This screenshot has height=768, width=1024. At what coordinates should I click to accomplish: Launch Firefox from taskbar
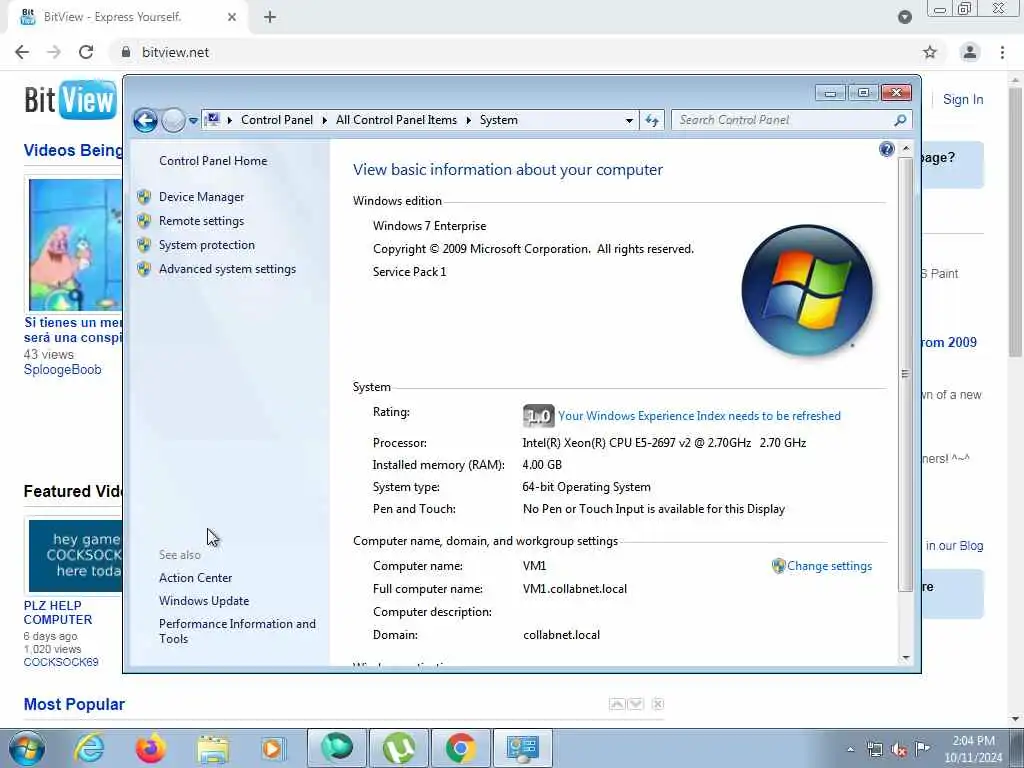pyautogui.click(x=150, y=748)
